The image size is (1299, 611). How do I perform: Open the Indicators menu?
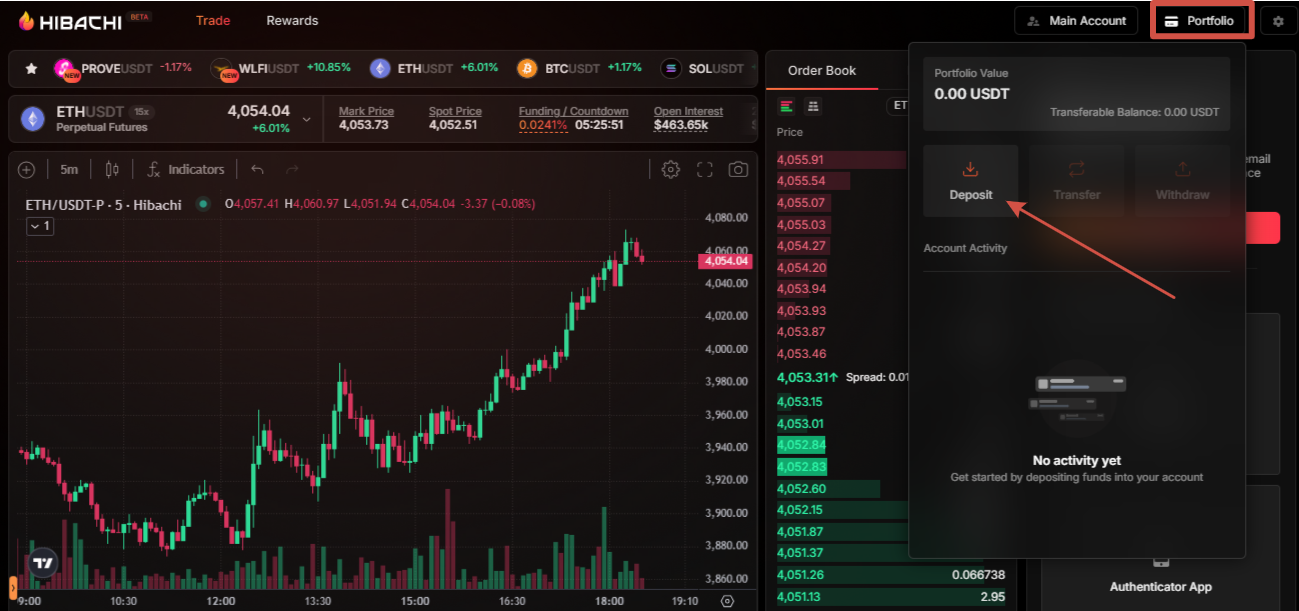click(185, 170)
